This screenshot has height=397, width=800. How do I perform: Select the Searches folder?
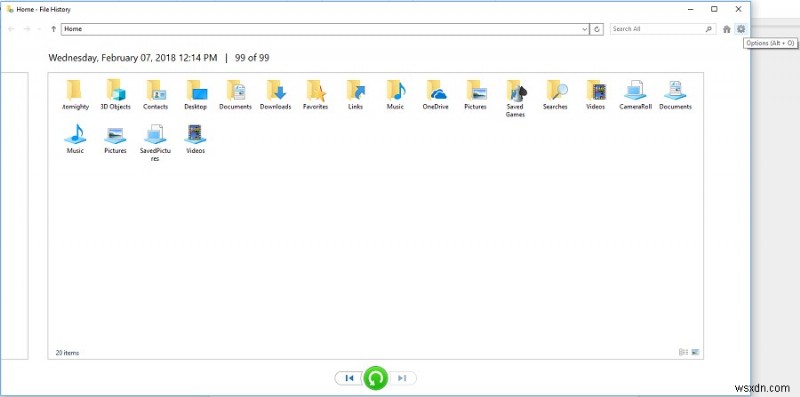(x=555, y=94)
